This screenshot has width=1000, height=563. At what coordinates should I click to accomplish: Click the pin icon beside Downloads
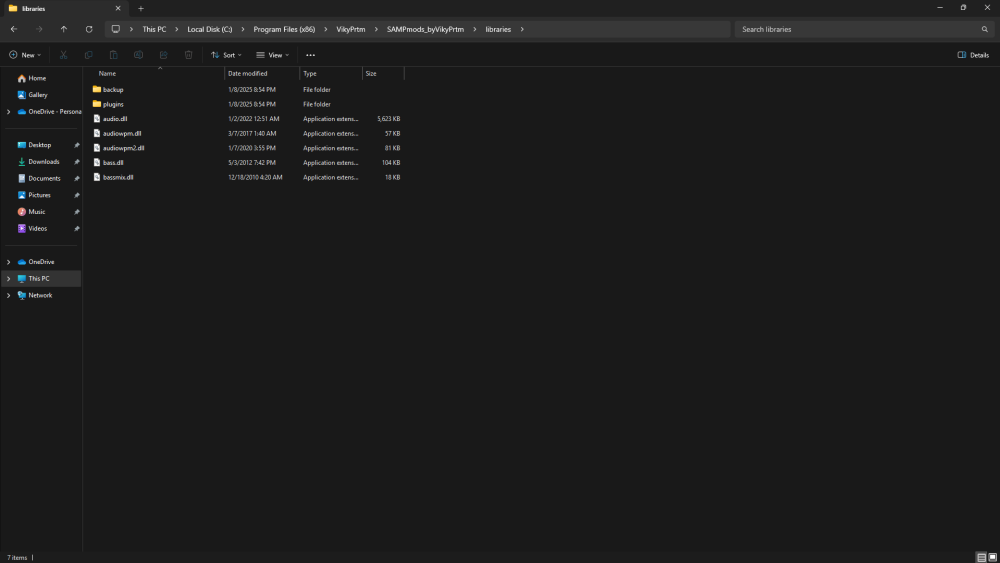[77, 162]
